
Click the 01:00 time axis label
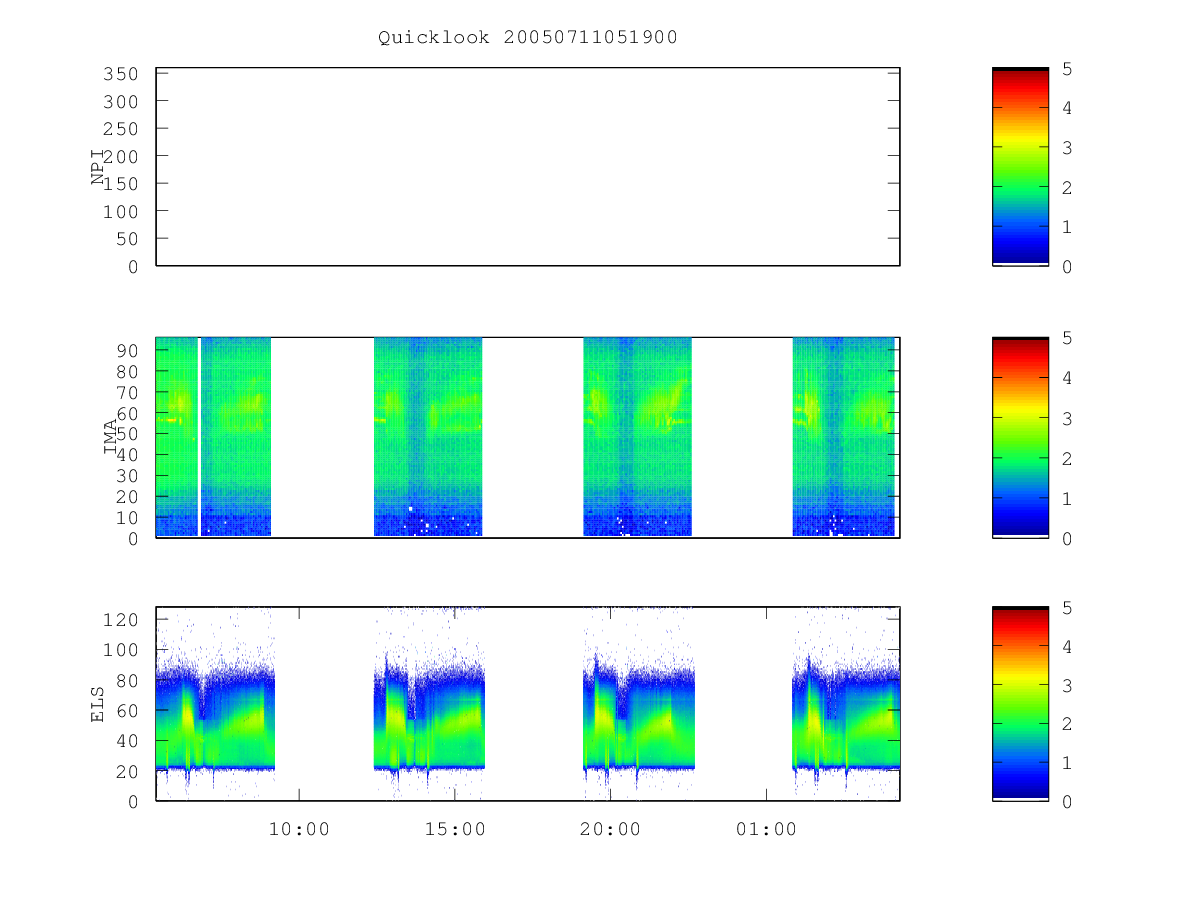767,830
